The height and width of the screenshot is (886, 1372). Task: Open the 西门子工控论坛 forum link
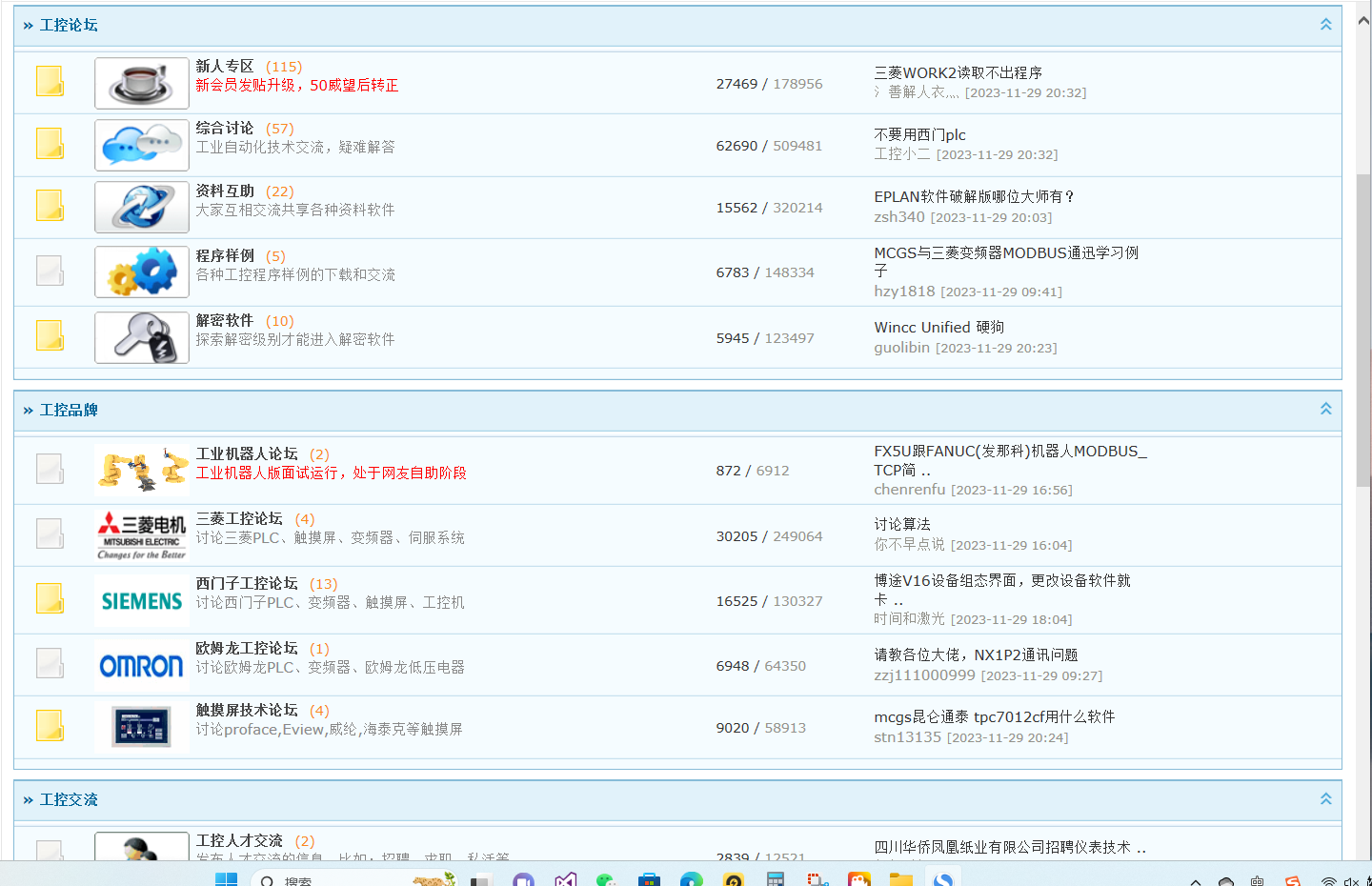click(x=247, y=583)
